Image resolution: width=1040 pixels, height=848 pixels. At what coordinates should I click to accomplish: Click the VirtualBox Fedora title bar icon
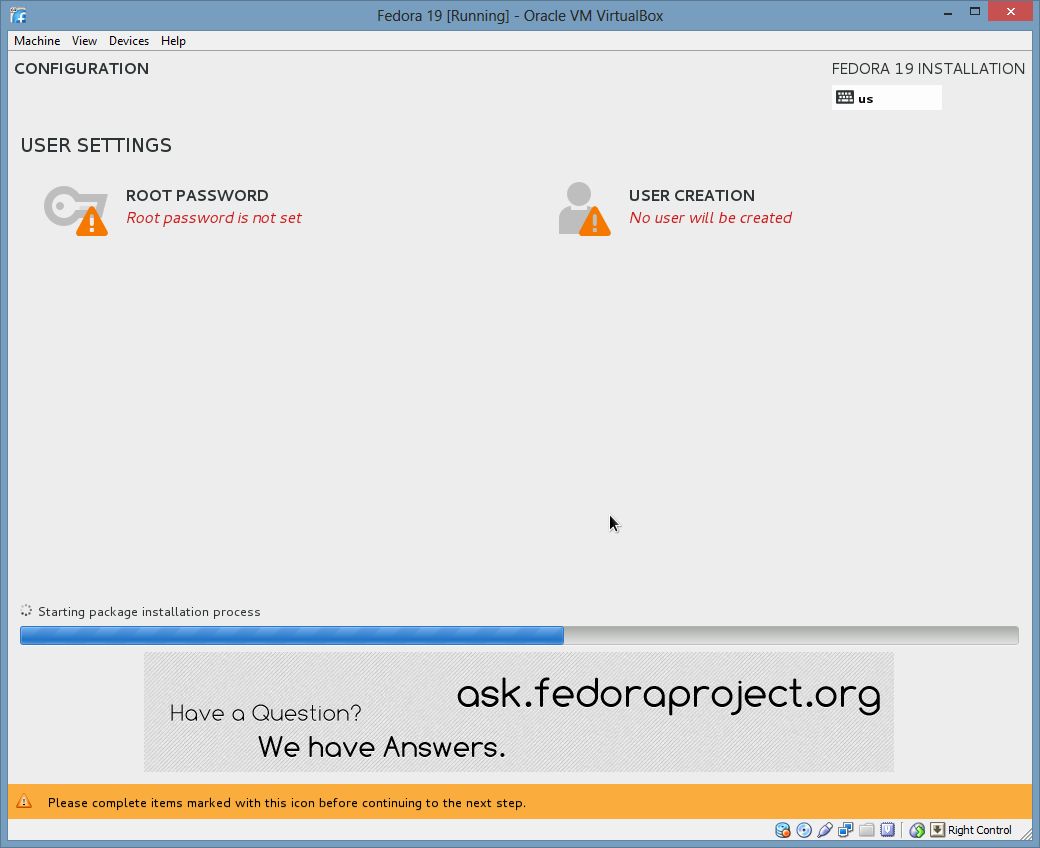pos(19,15)
